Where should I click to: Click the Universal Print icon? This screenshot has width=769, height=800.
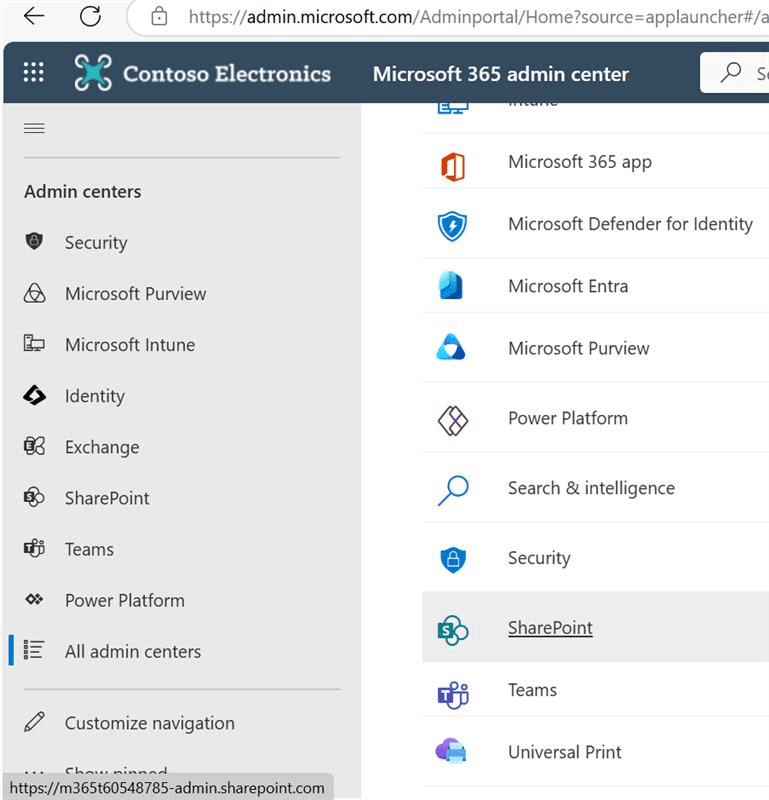tap(453, 752)
